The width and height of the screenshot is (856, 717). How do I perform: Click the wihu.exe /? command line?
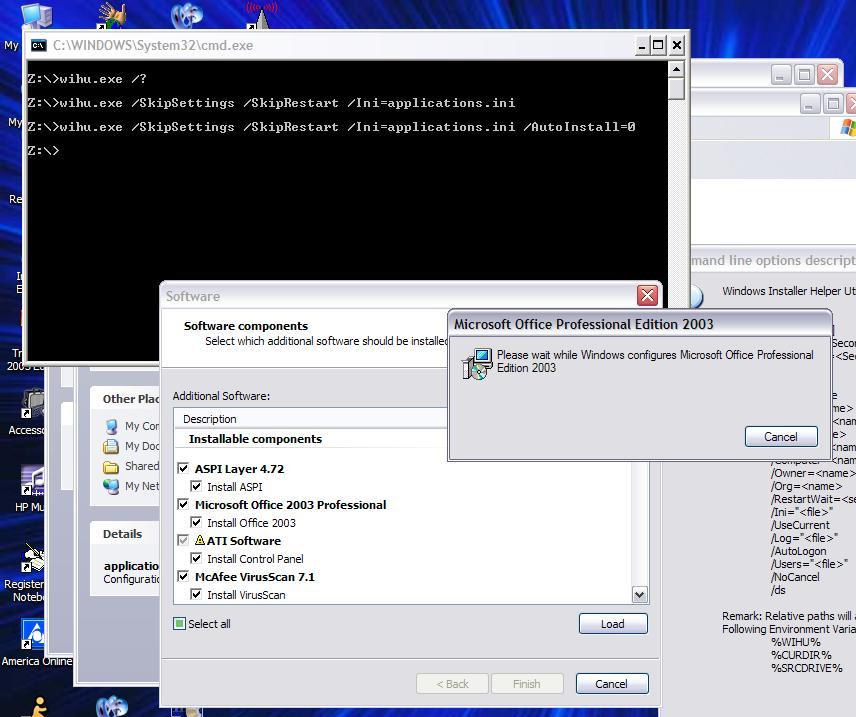pos(87,79)
